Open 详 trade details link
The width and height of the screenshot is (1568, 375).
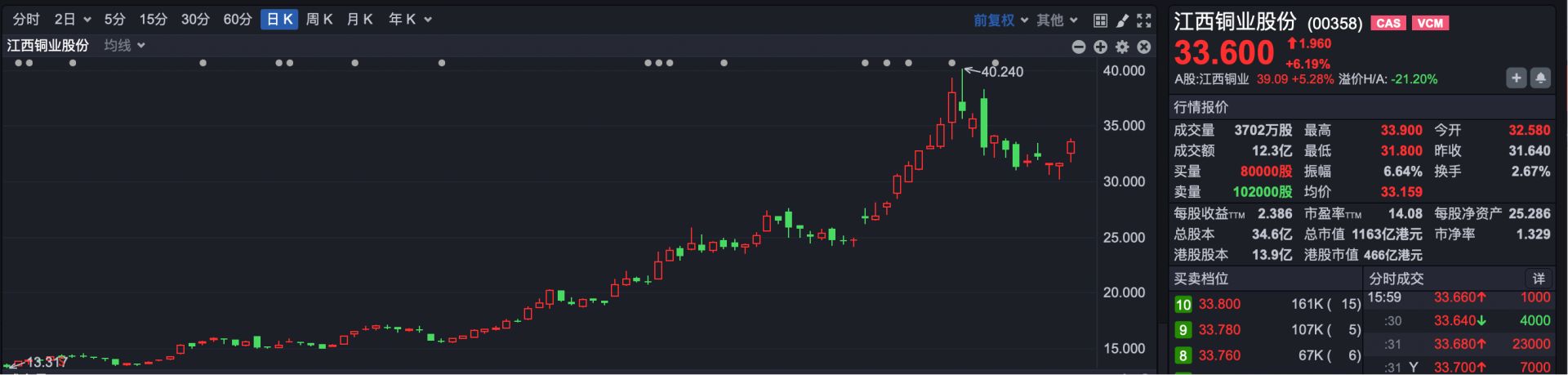click(x=1539, y=279)
